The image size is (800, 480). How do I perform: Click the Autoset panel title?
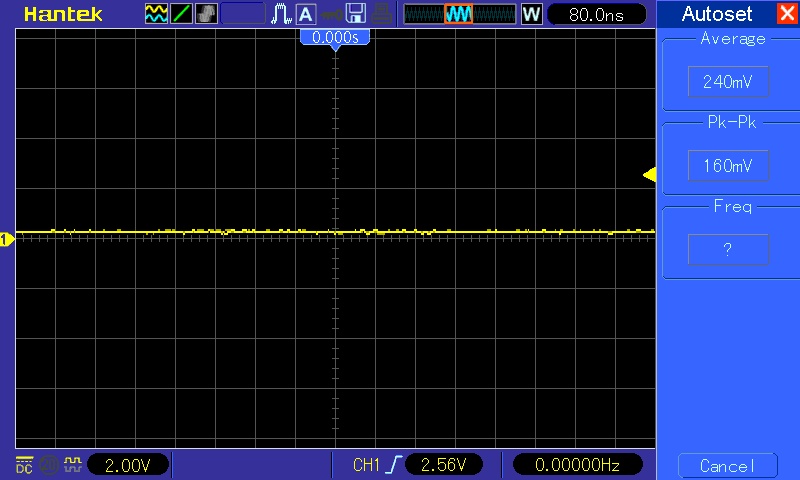pyautogui.click(x=715, y=14)
